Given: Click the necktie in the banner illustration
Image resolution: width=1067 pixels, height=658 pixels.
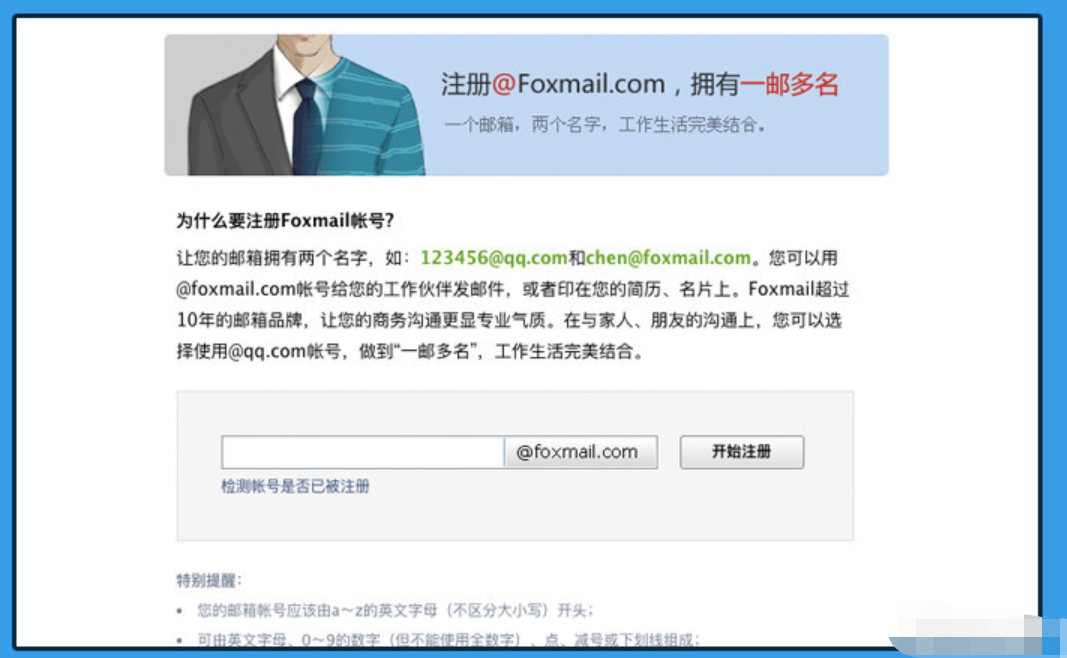Looking at the screenshot, I should [x=308, y=129].
